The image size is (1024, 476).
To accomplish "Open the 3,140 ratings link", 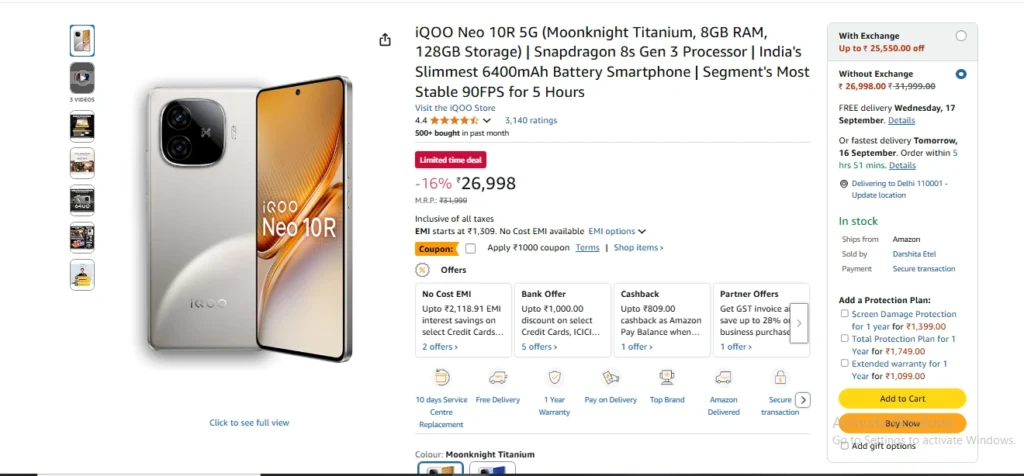I will (x=530, y=120).
